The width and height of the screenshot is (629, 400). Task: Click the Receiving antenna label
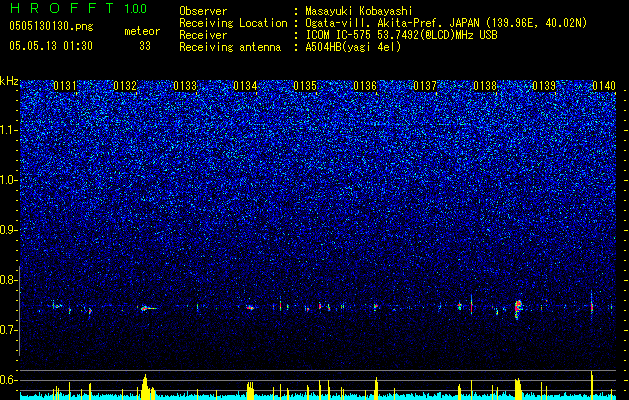point(230,47)
